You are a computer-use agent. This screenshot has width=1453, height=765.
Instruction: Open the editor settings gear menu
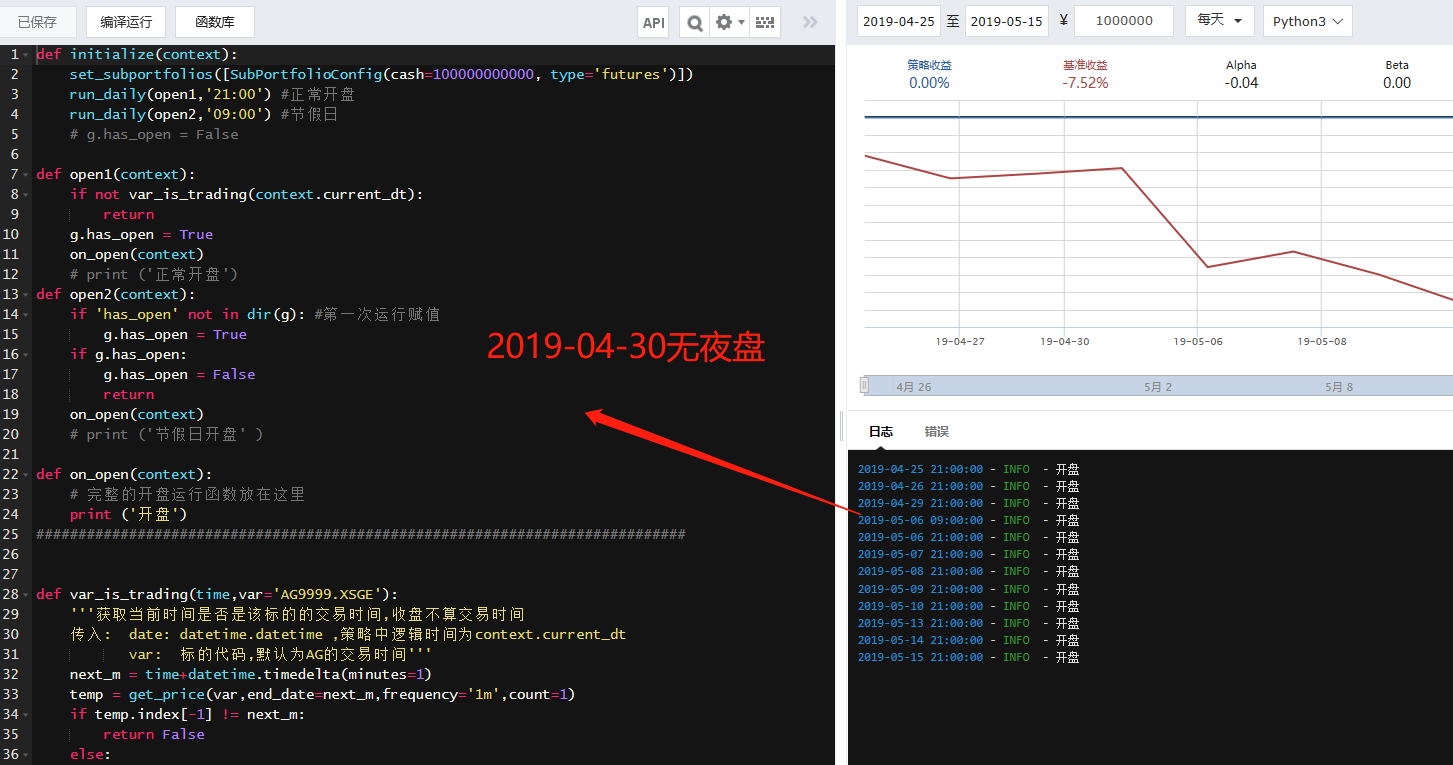[728, 22]
